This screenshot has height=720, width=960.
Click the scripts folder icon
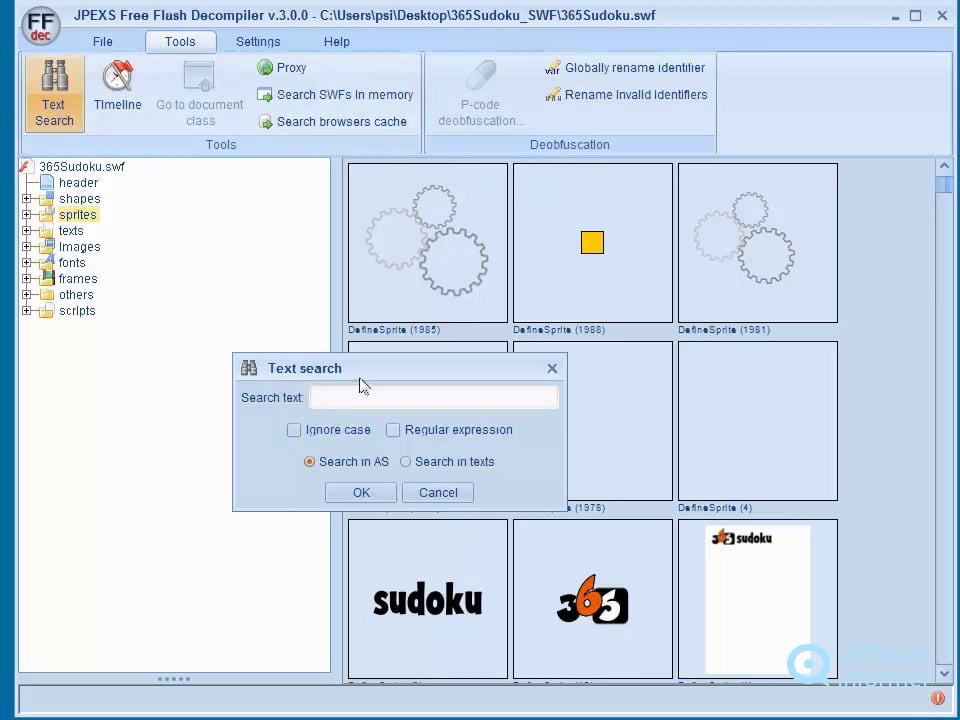coord(47,310)
